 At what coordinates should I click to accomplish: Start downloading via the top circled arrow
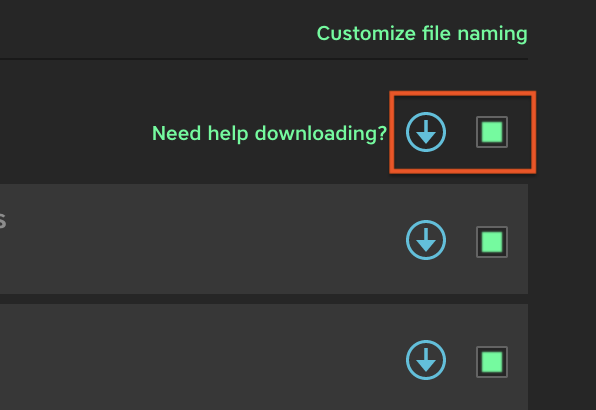(426, 132)
